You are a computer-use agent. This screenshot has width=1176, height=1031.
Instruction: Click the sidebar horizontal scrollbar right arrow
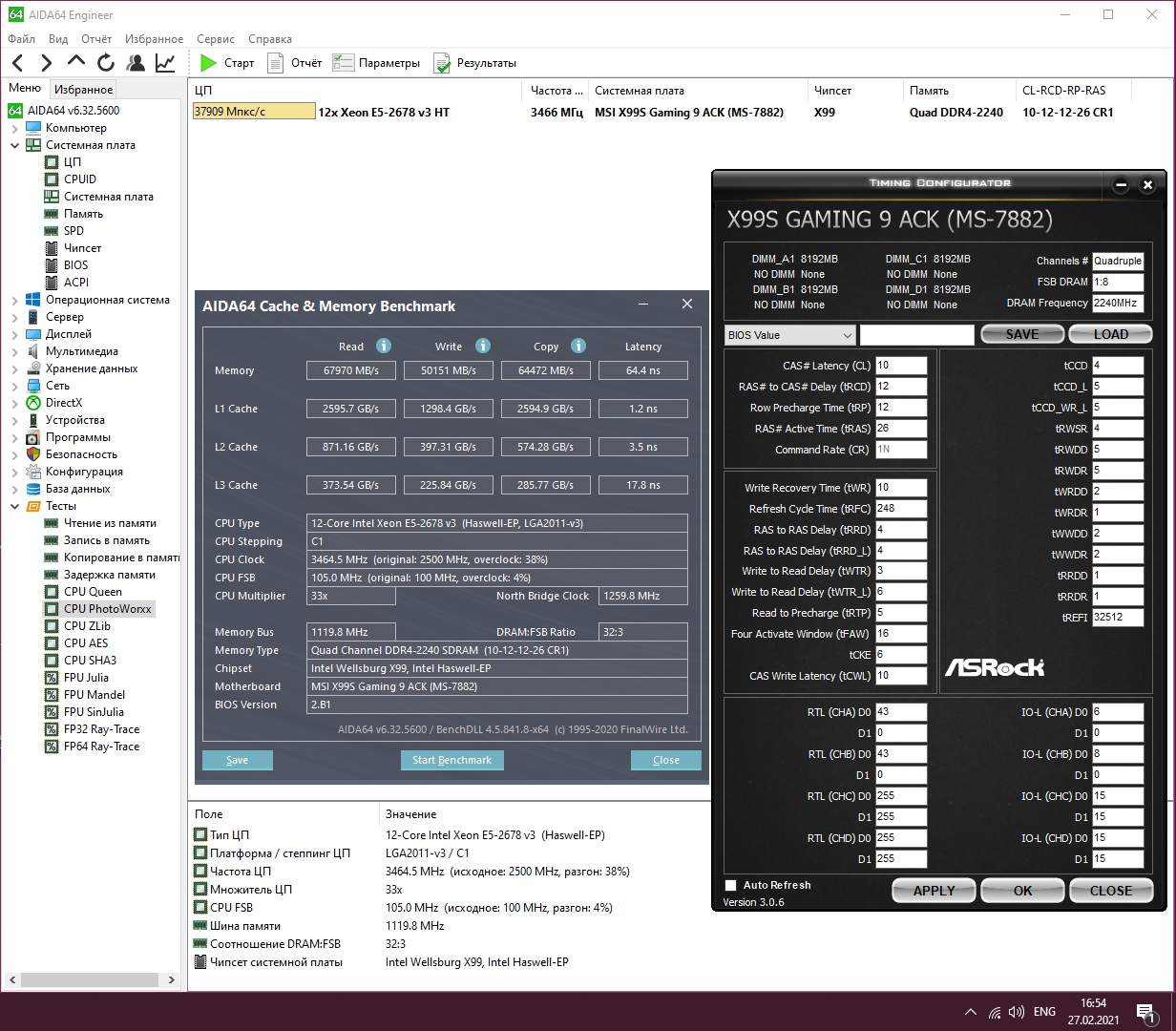172,980
